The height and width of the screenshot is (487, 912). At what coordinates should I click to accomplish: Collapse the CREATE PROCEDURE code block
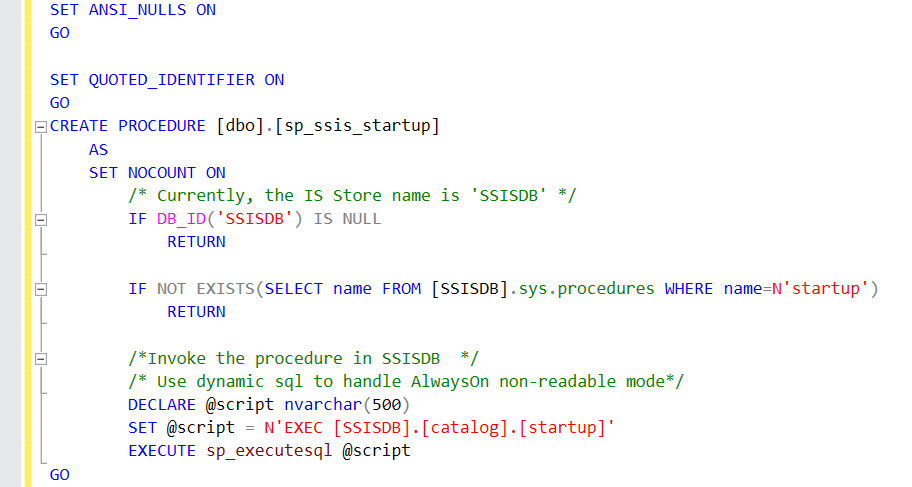(40, 127)
